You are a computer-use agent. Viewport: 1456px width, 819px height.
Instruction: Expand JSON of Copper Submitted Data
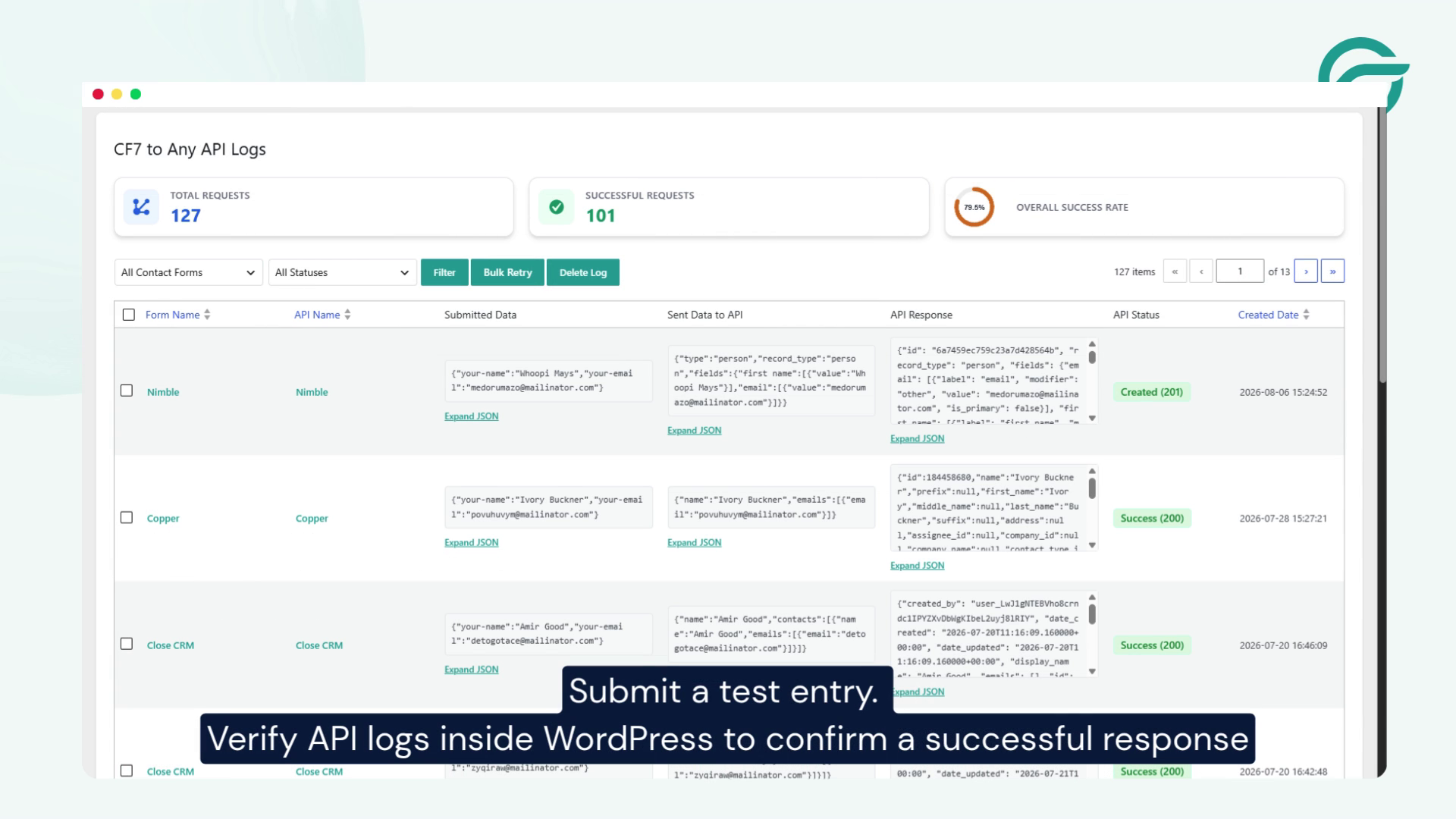click(471, 543)
